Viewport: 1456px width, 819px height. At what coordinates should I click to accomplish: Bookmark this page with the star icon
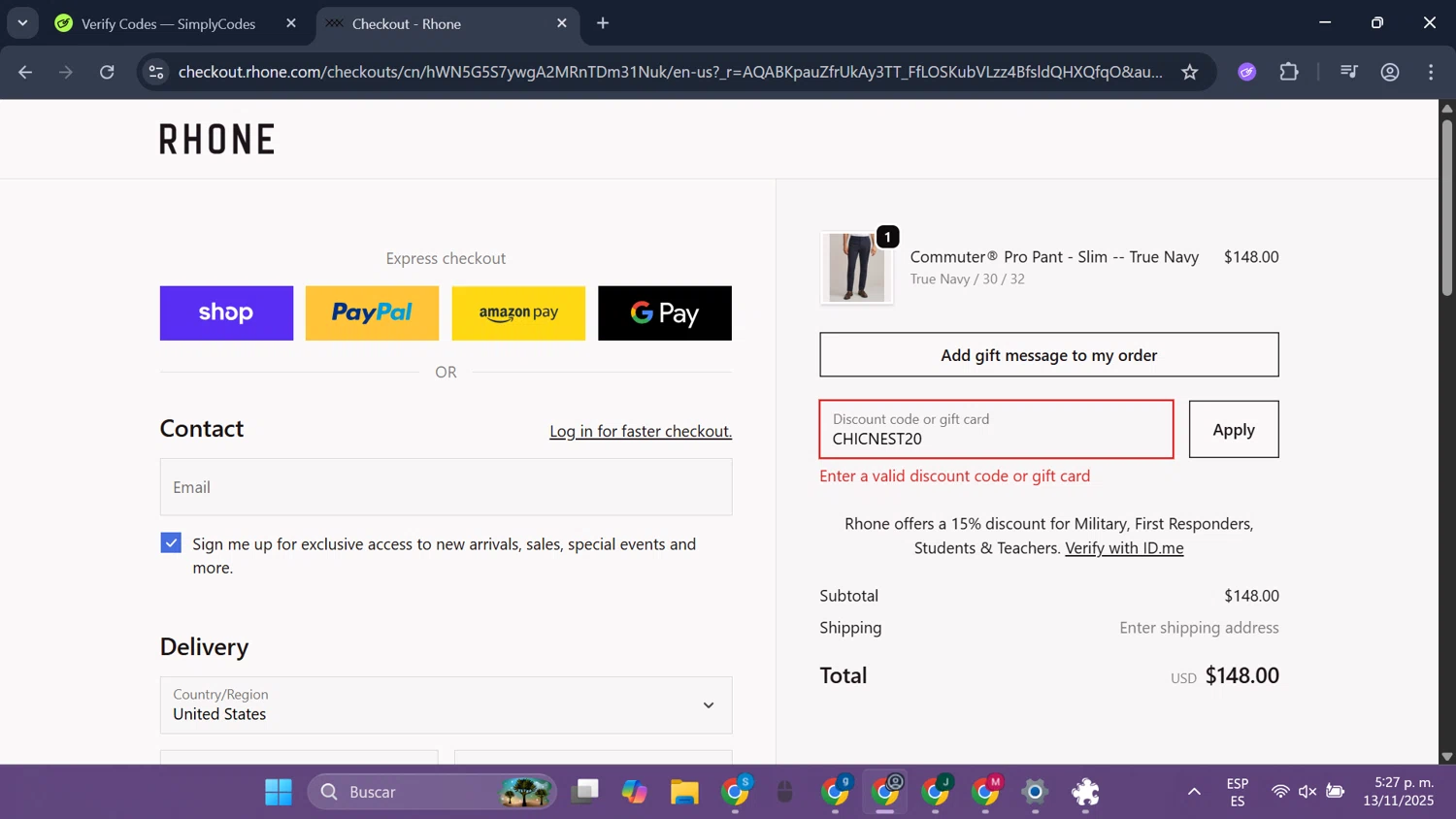[1190, 72]
